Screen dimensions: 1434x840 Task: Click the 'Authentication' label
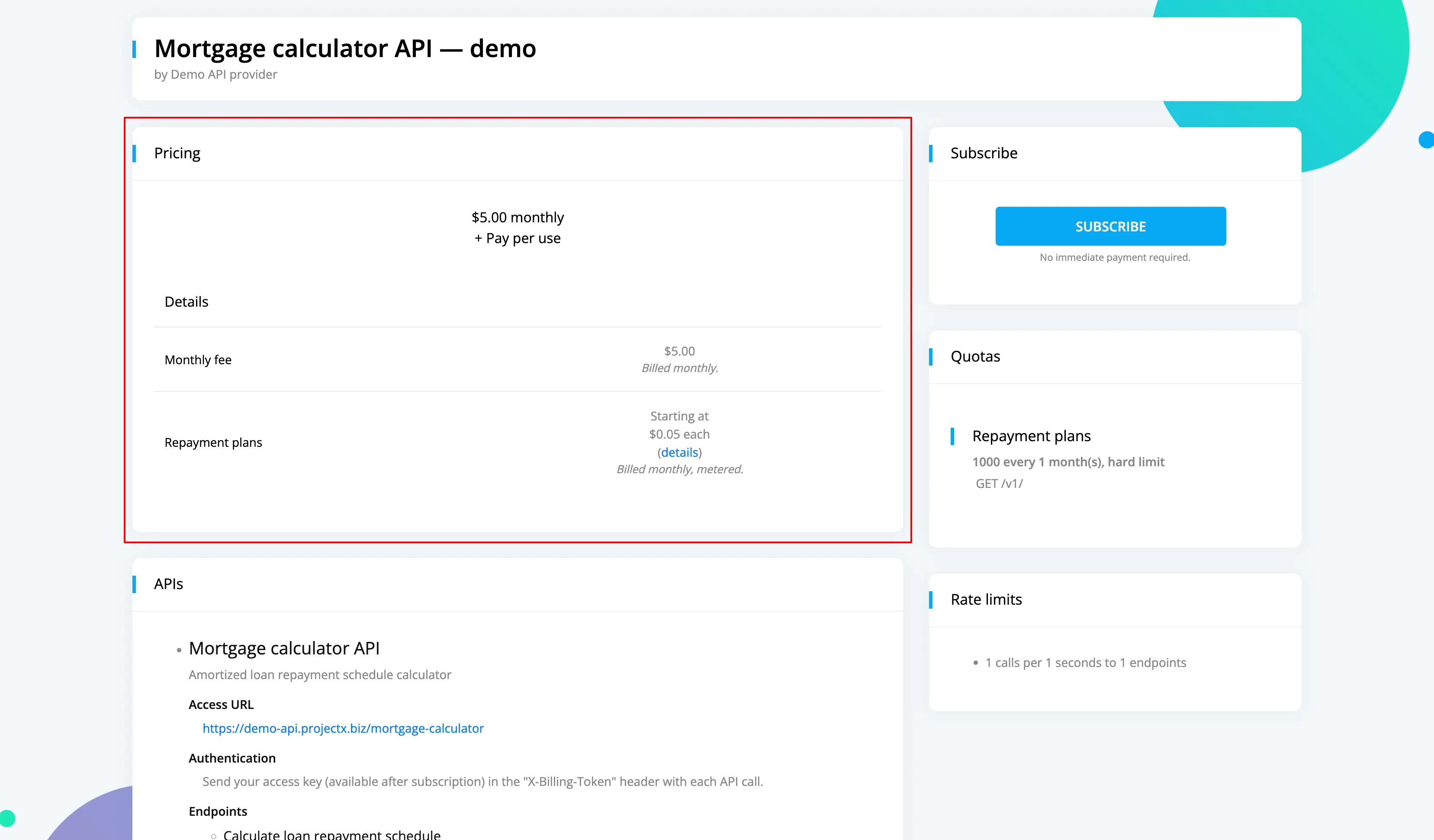[232, 759]
